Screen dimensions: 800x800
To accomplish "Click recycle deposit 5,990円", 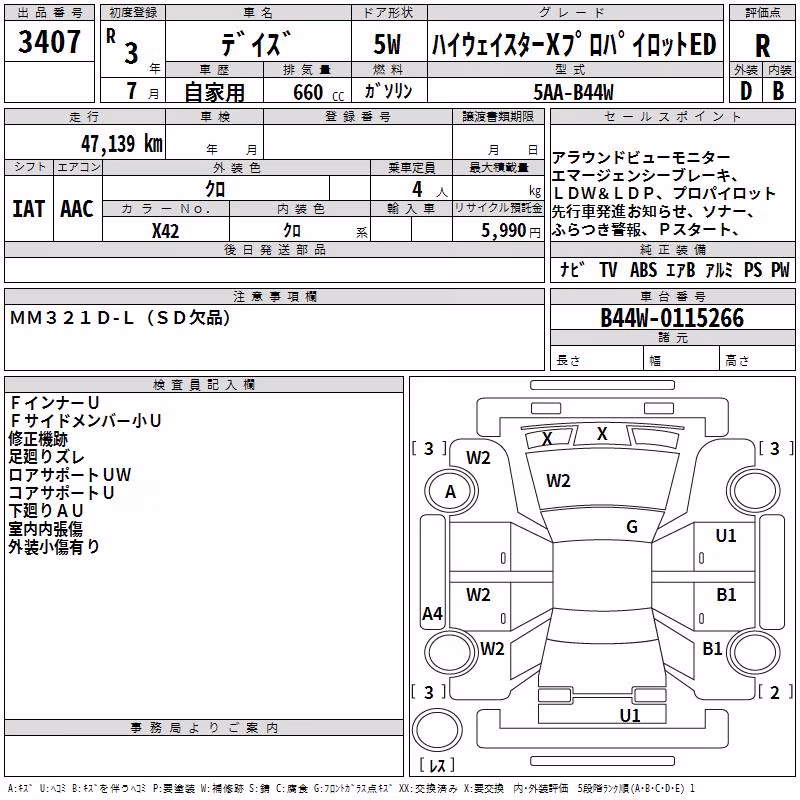I will pos(511,231).
